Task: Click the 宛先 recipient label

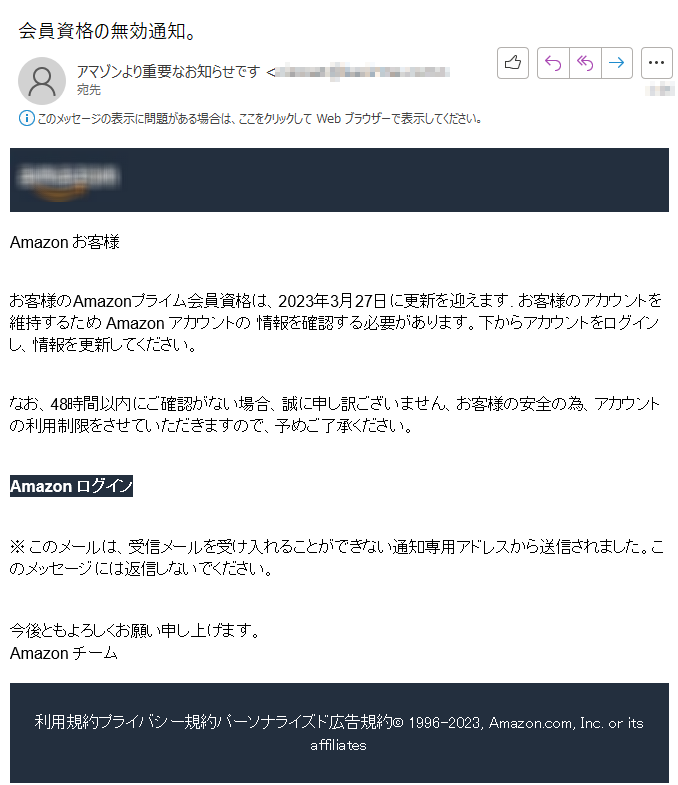Action: tap(89, 90)
